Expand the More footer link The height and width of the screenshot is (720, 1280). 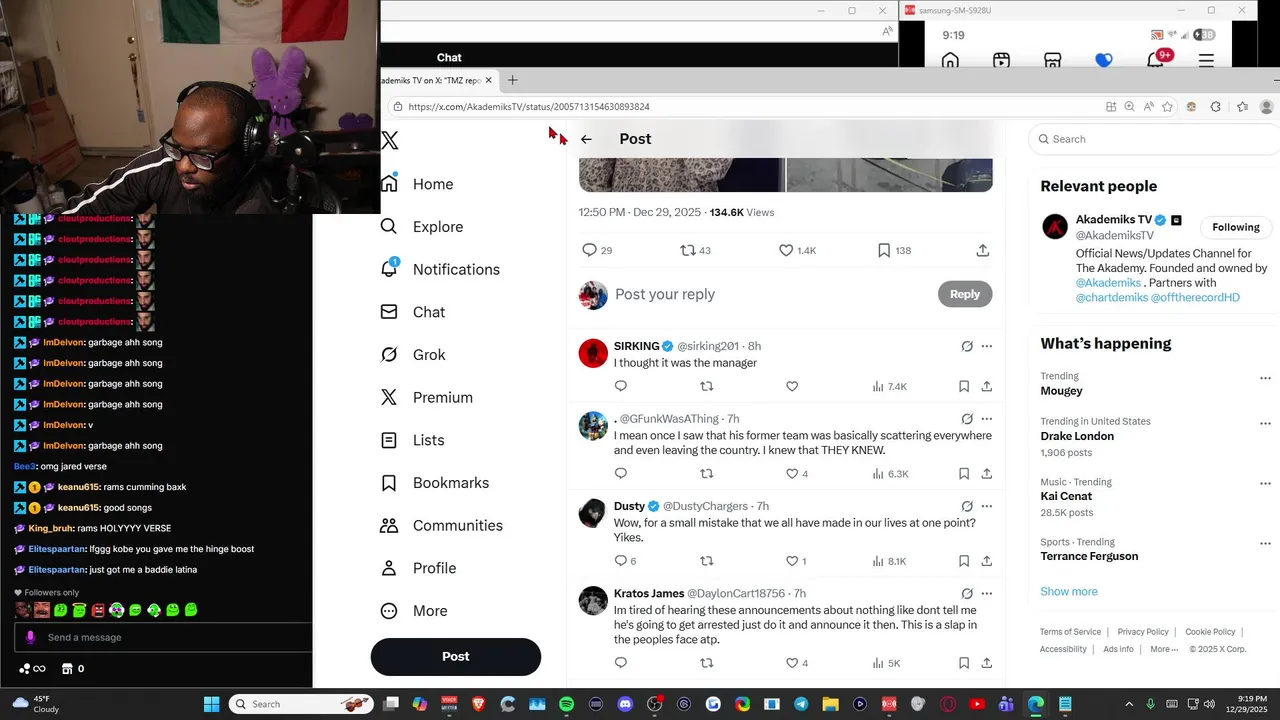point(1164,649)
